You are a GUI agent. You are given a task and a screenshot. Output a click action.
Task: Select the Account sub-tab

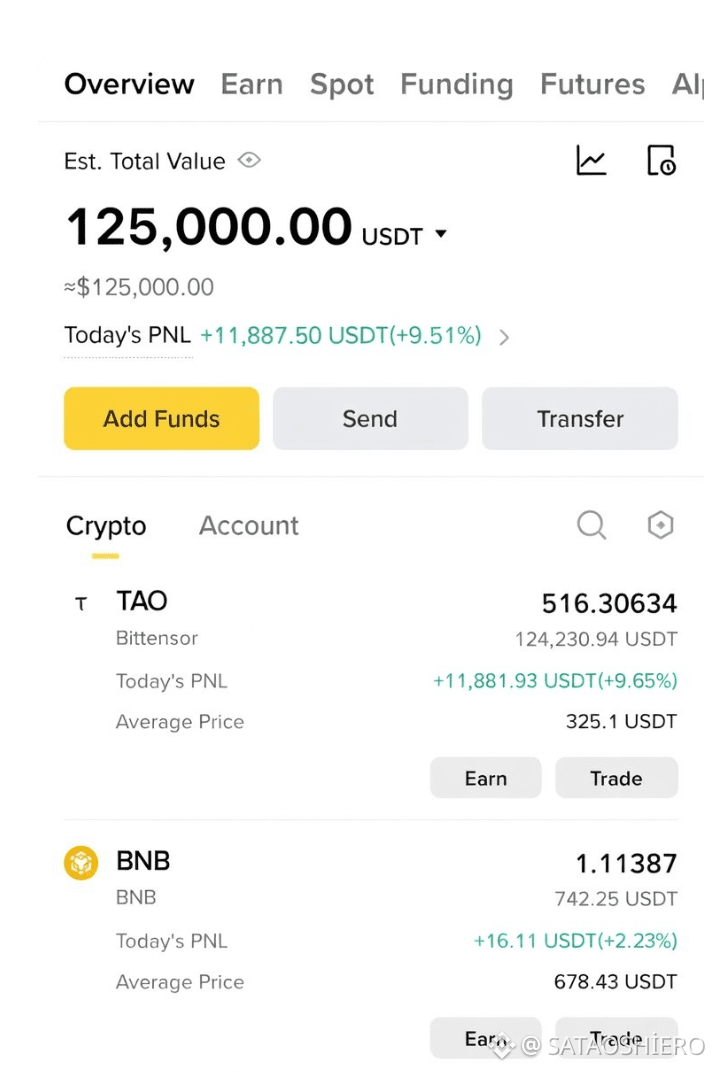(249, 525)
